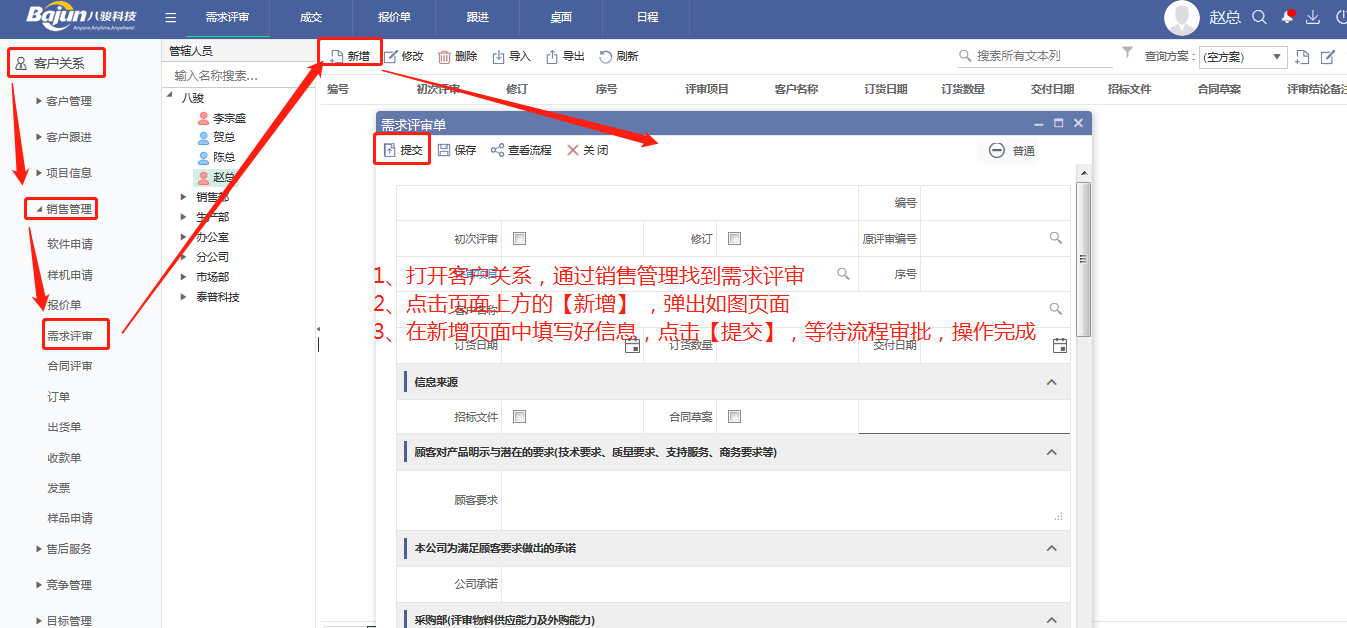The width and height of the screenshot is (1347, 628).
Task: Click the 导出 (export) toolbar icon
Action: tap(552, 57)
